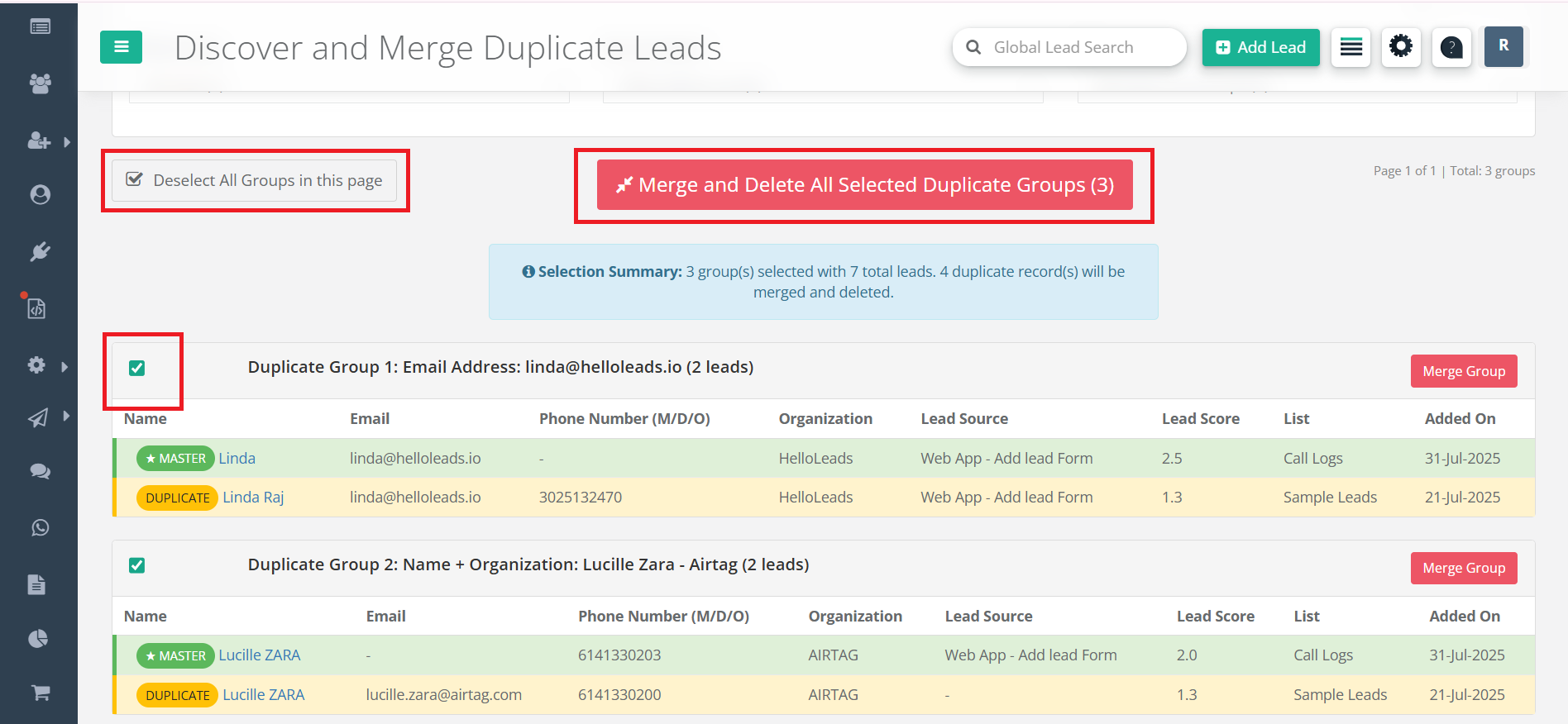
Task: Open the pie chart reports icon
Action: 38,638
